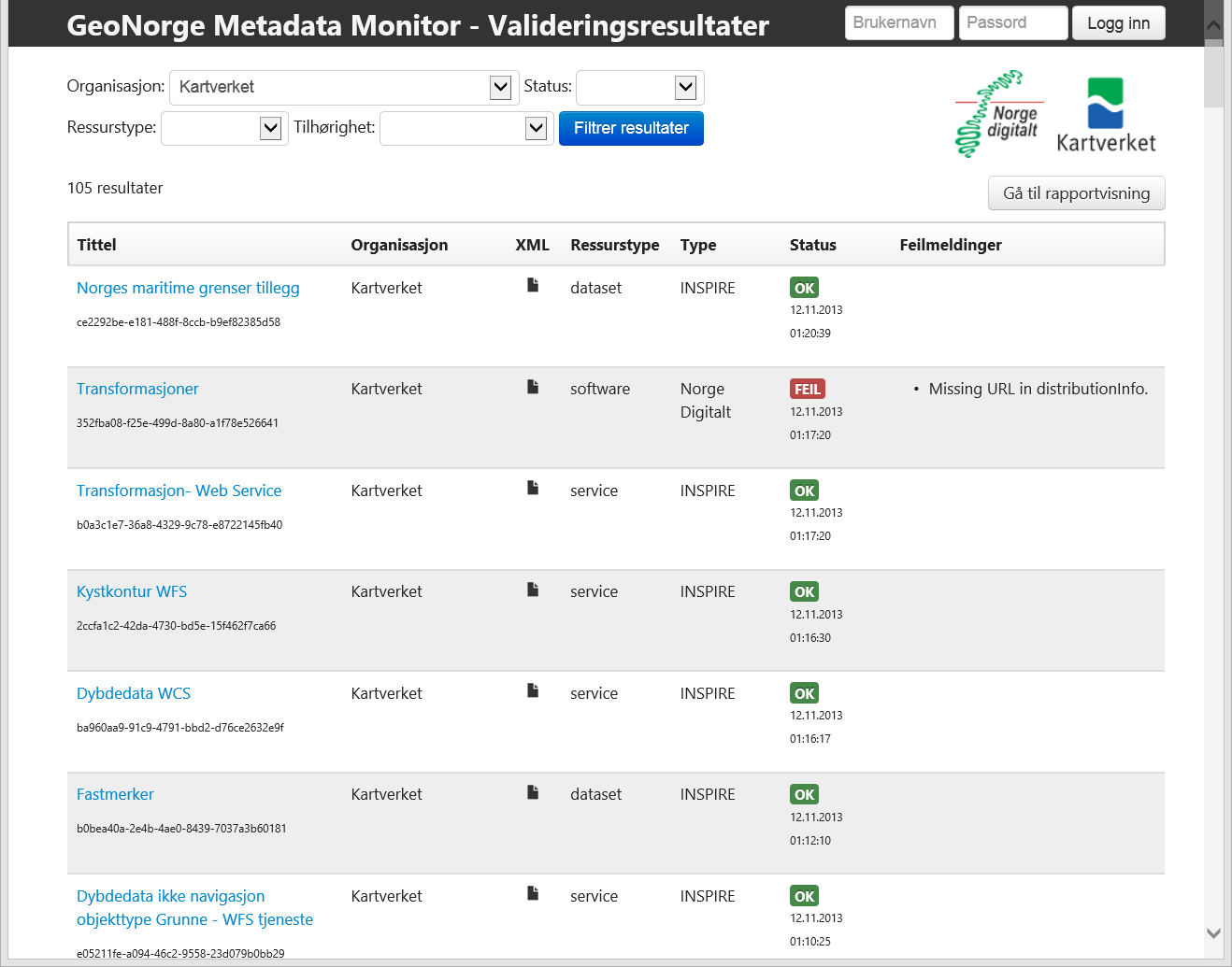Viewport: 1232px width, 967px height.
Task: Open XML file icon for Kystkontur WFS
Action: [533, 589]
